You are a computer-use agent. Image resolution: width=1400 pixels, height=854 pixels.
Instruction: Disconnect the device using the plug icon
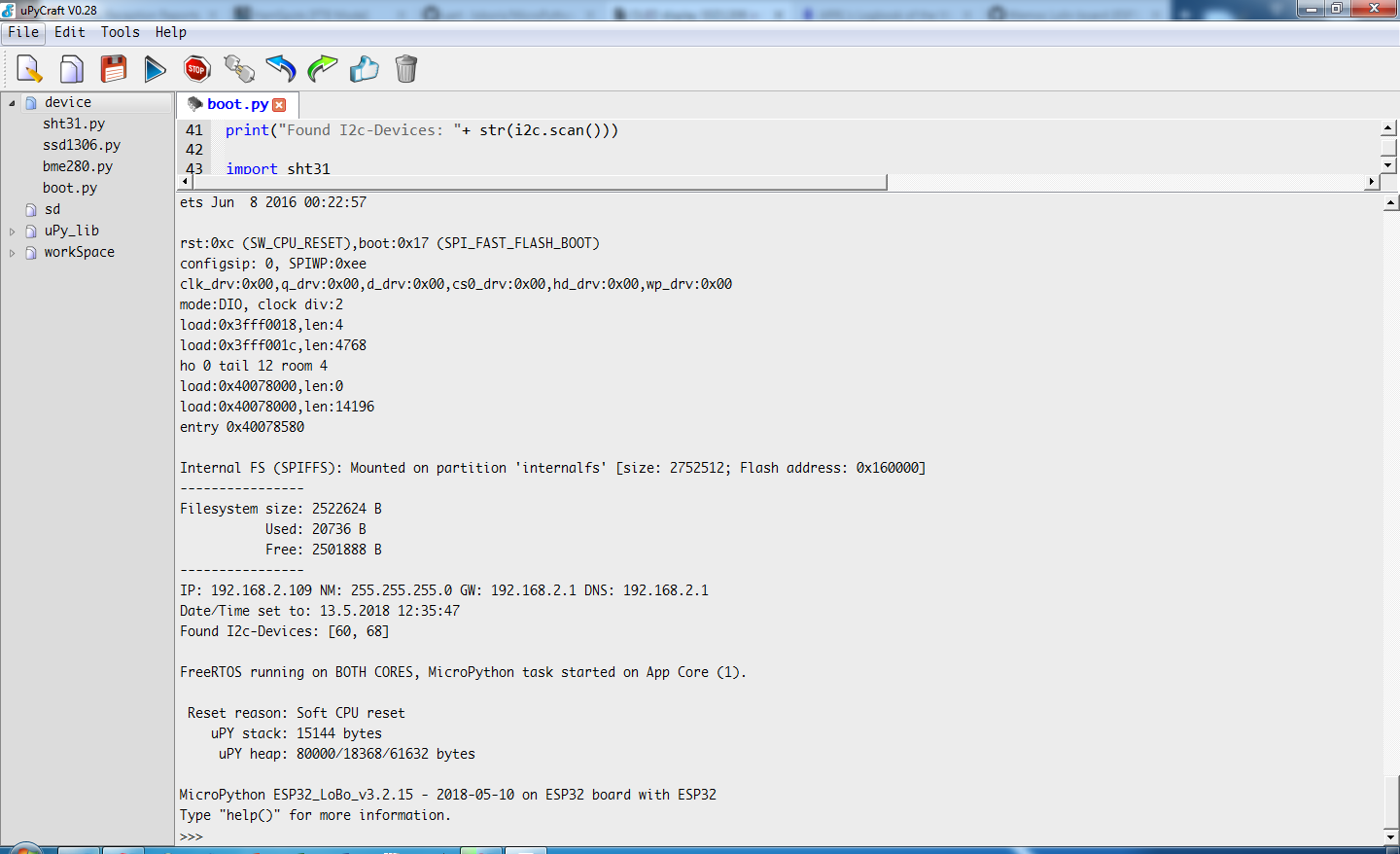[239, 68]
